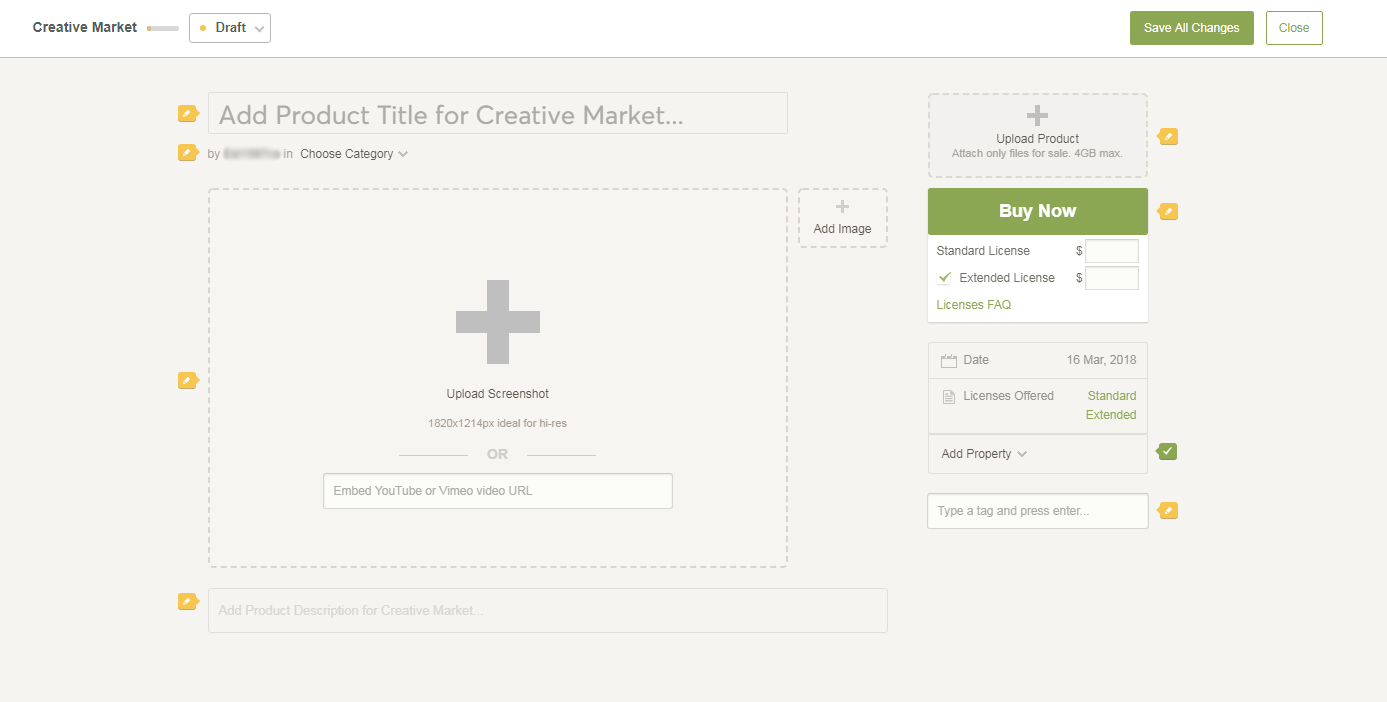This screenshot has width=1387, height=702.
Task: Click the Upload Product area
Action: coord(1037,135)
